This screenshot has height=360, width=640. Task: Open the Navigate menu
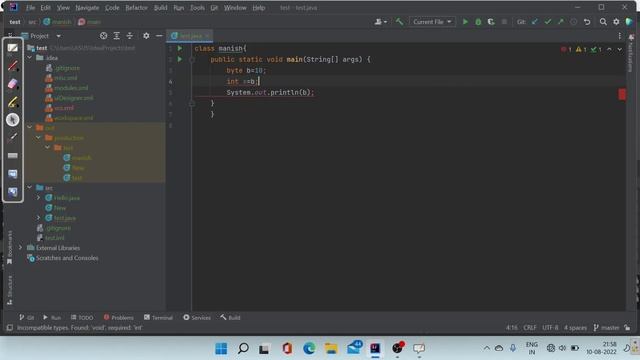coord(87,8)
